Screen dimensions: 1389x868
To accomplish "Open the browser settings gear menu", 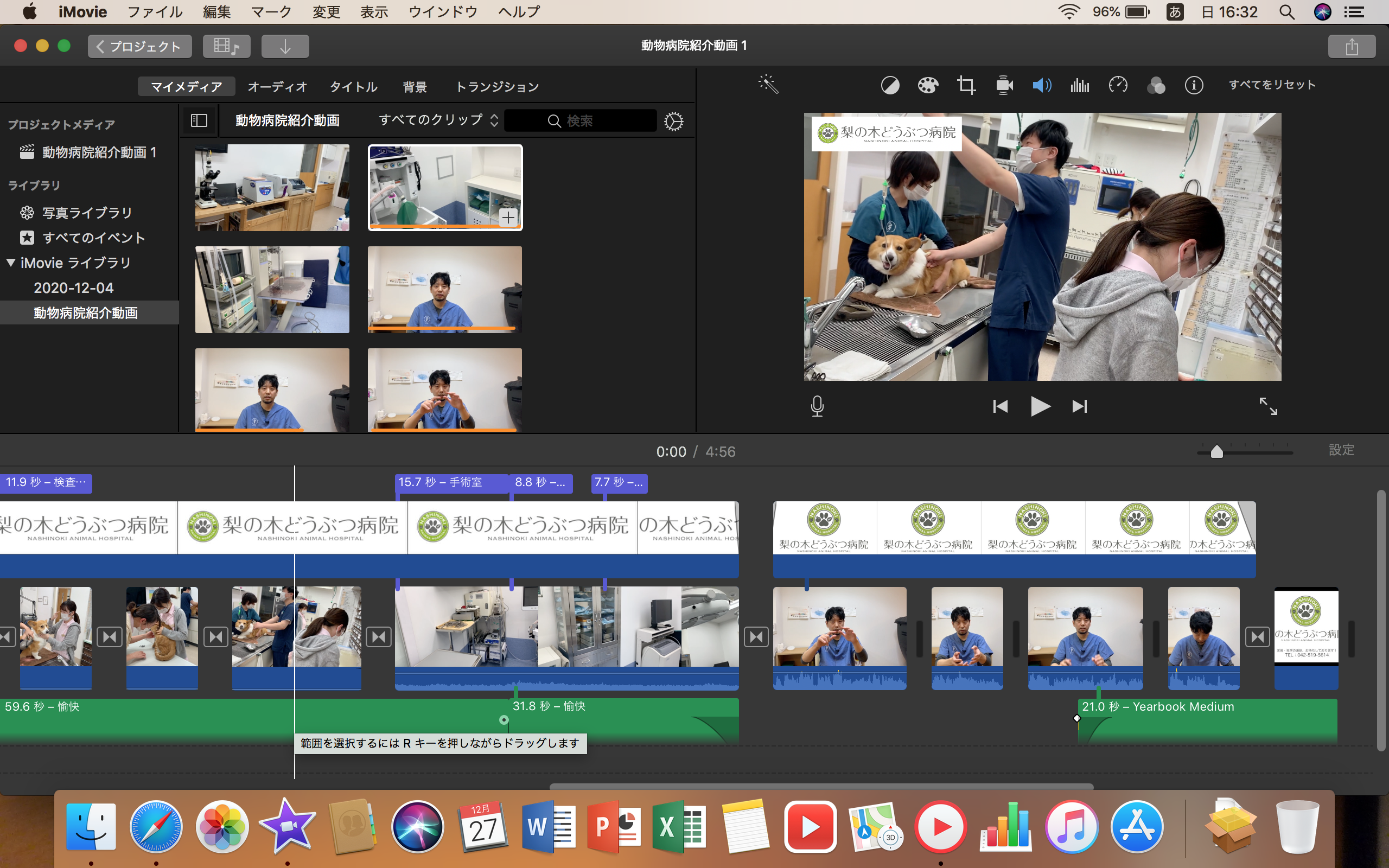I will (673, 121).
